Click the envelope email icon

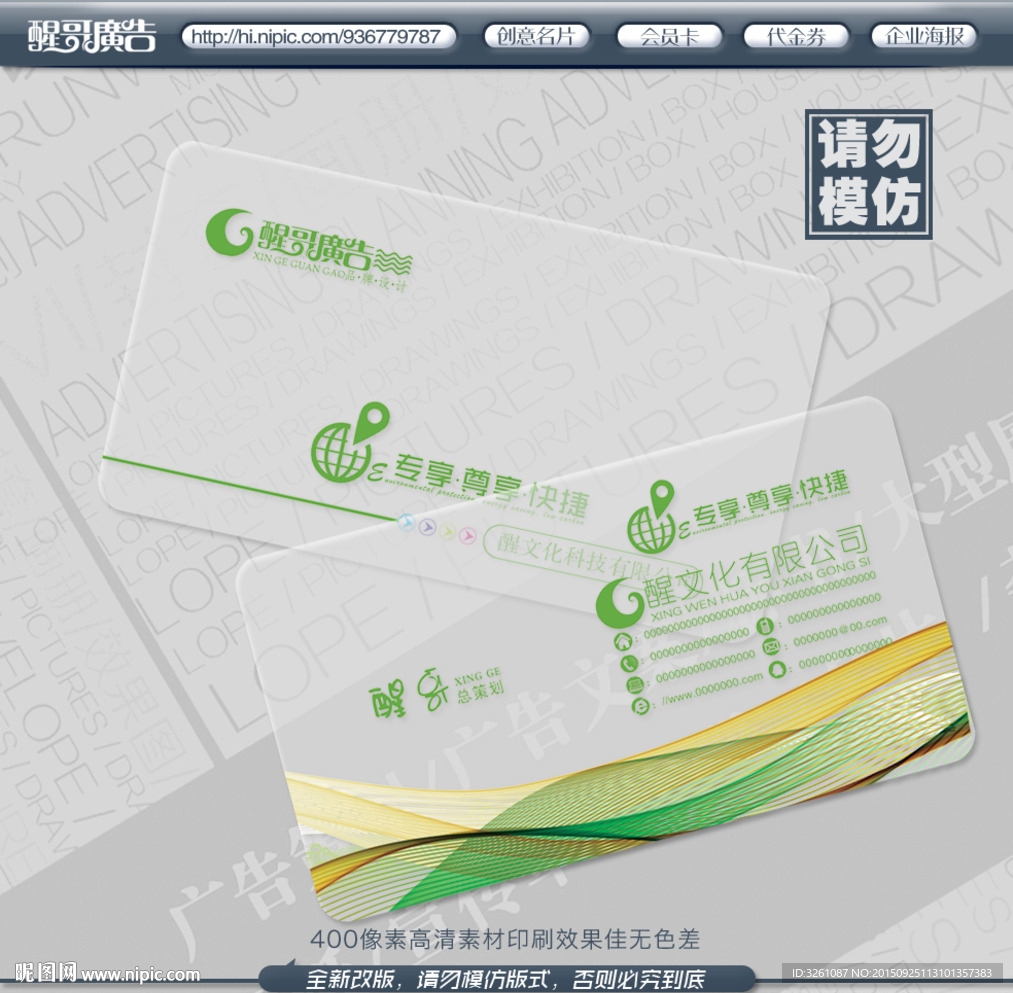coord(771,646)
